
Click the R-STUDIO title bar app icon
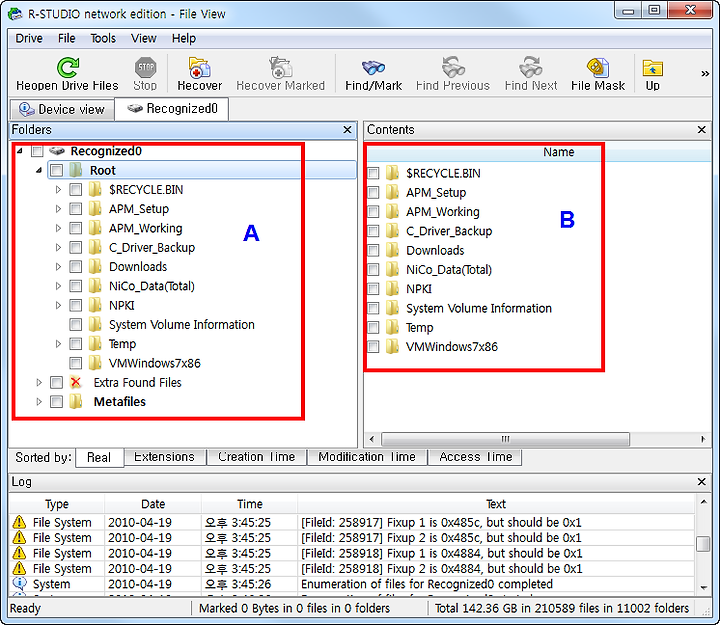[15, 14]
